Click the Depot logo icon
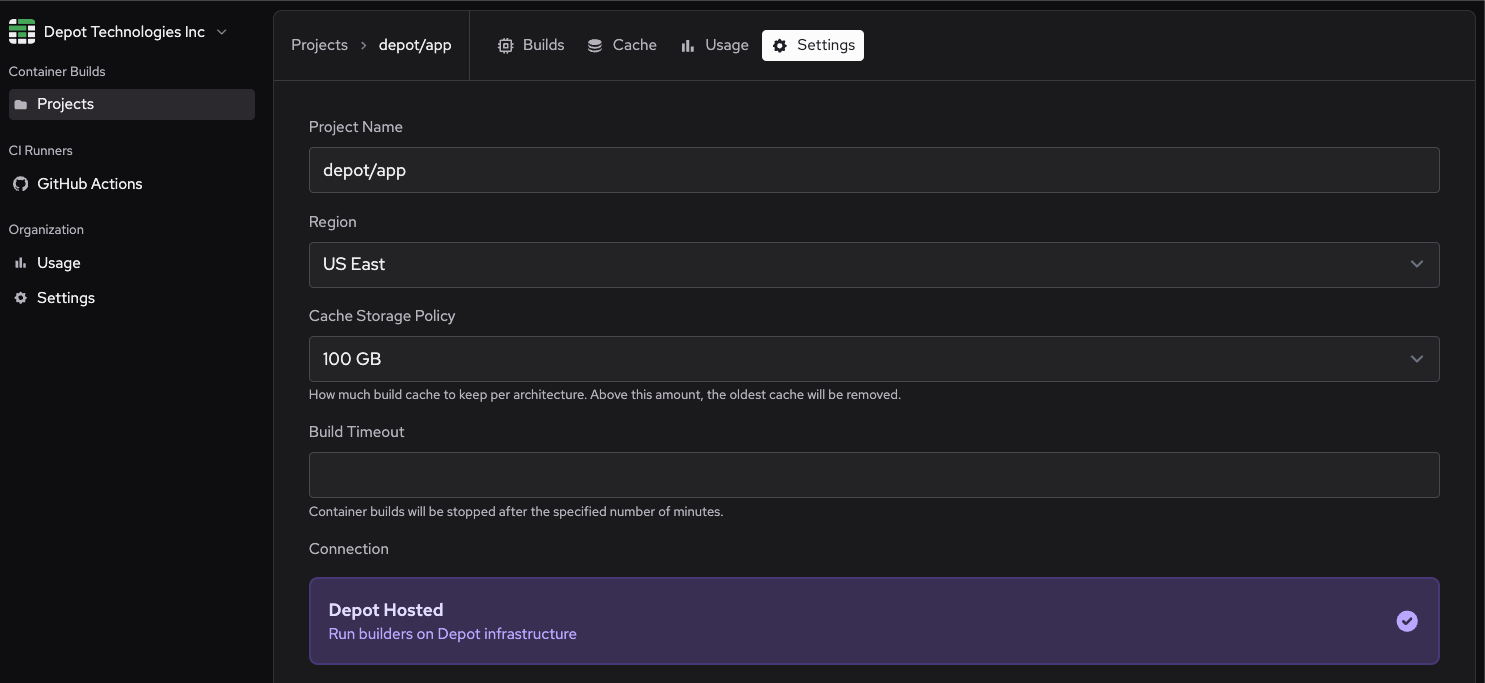This screenshot has width=1485, height=683. coord(22,32)
